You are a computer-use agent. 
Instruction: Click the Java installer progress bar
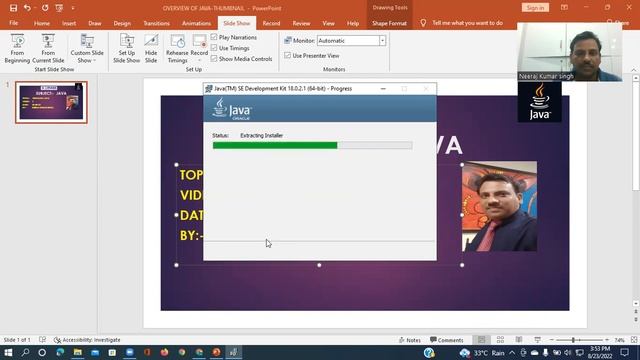(x=312, y=145)
